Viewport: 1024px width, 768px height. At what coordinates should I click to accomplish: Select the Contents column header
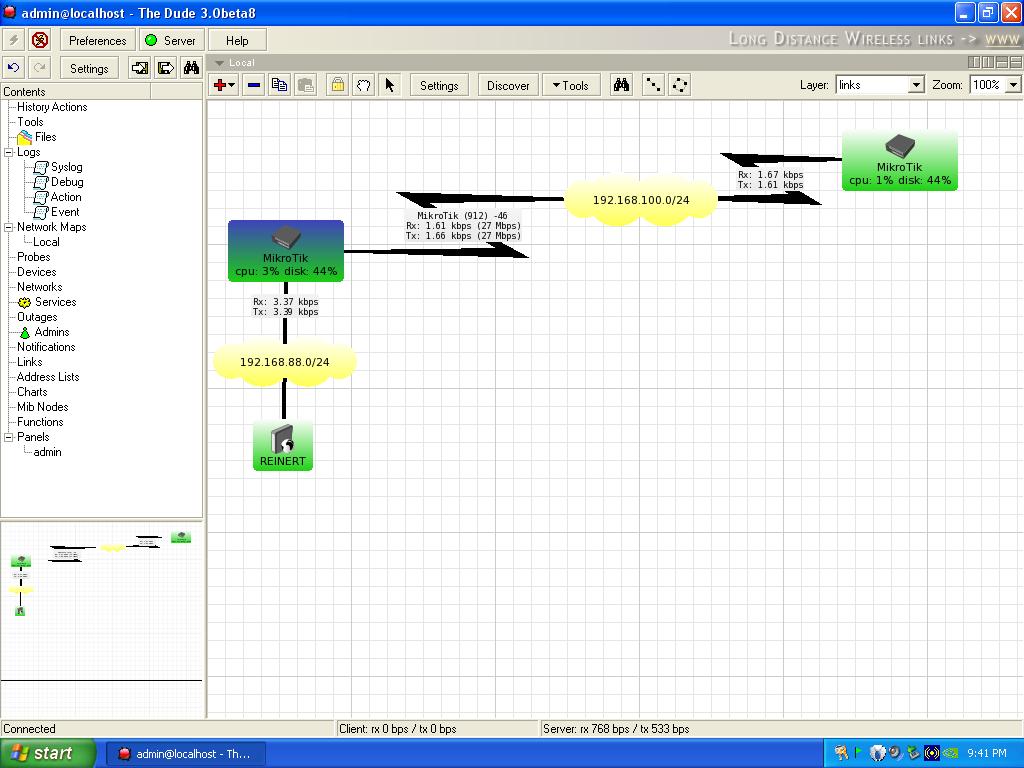point(76,92)
